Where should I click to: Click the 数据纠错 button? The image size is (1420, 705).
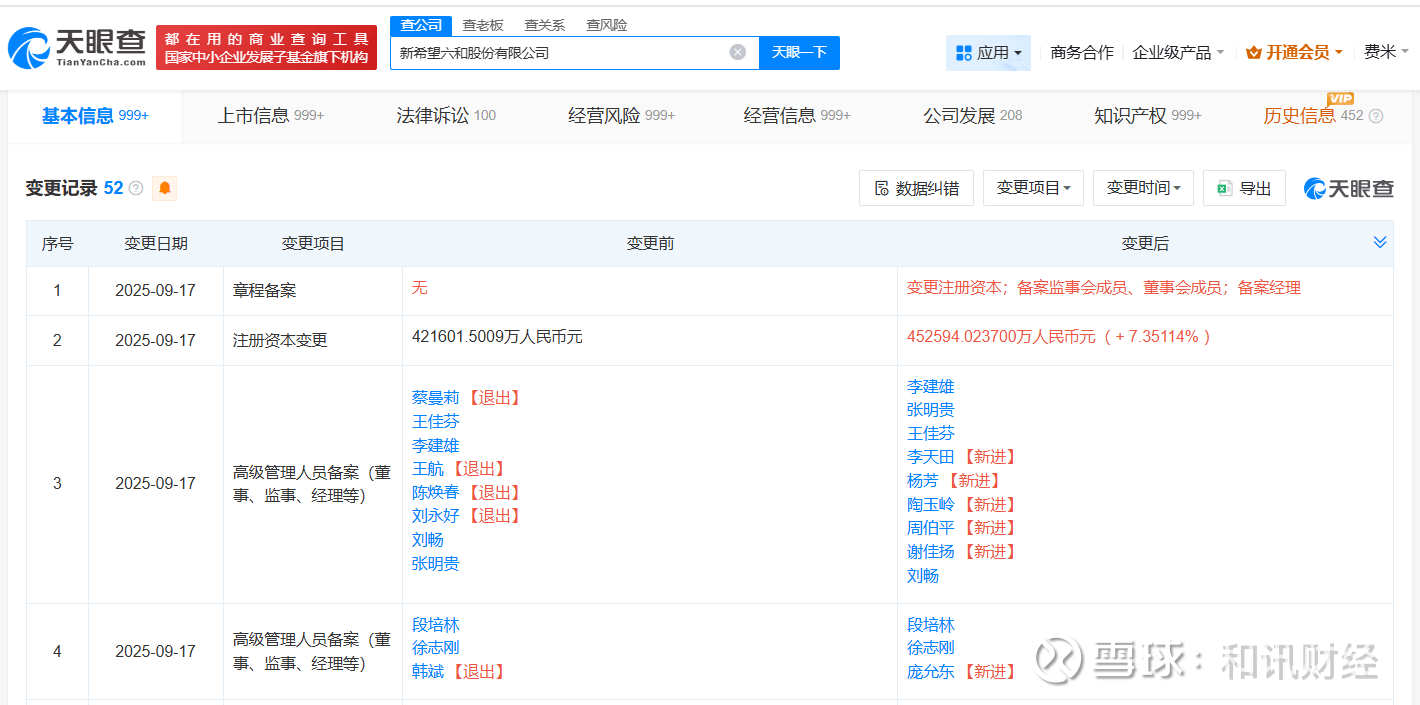point(916,188)
